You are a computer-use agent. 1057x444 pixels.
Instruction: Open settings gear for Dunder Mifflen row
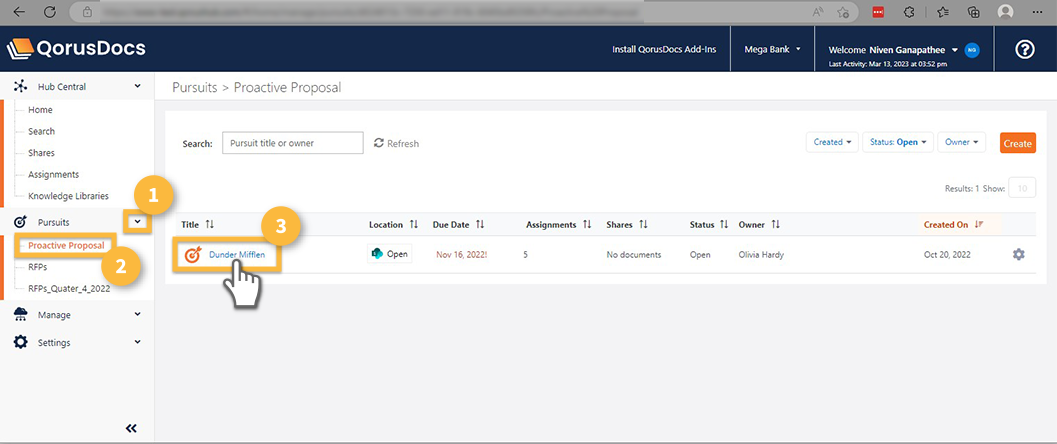click(x=1018, y=255)
